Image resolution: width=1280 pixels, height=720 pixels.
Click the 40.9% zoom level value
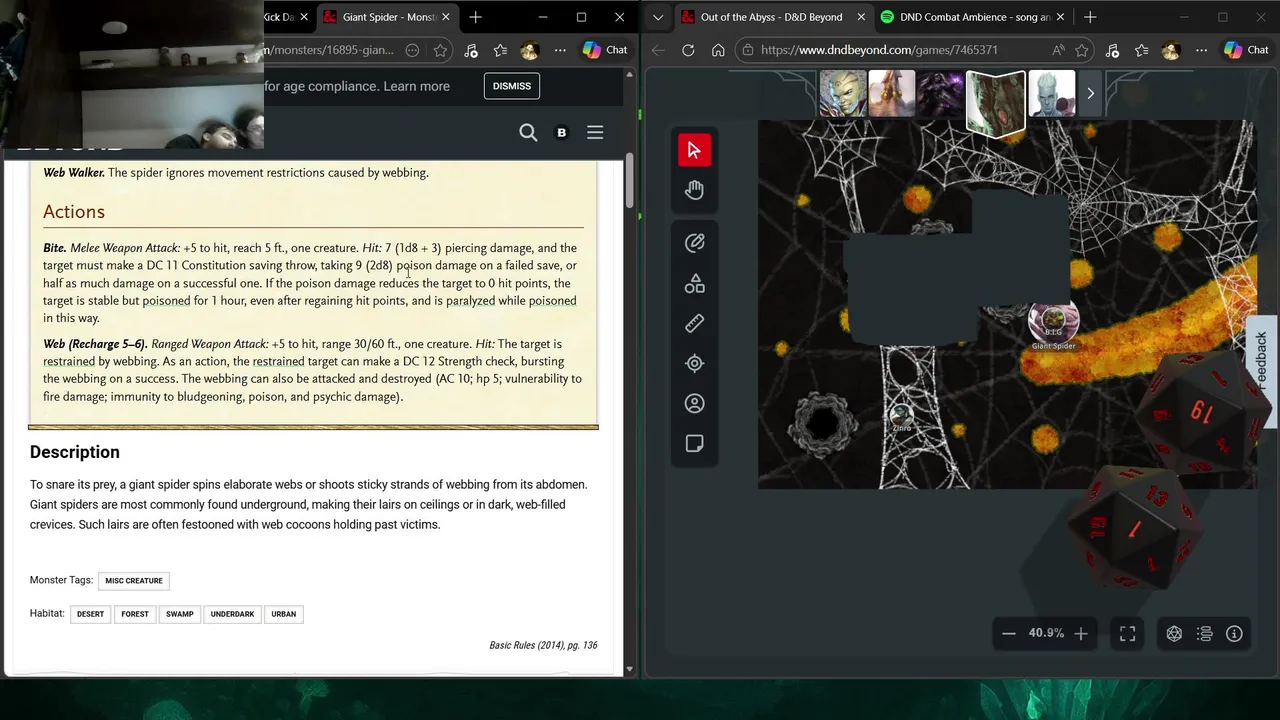(x=1046, y=633)
